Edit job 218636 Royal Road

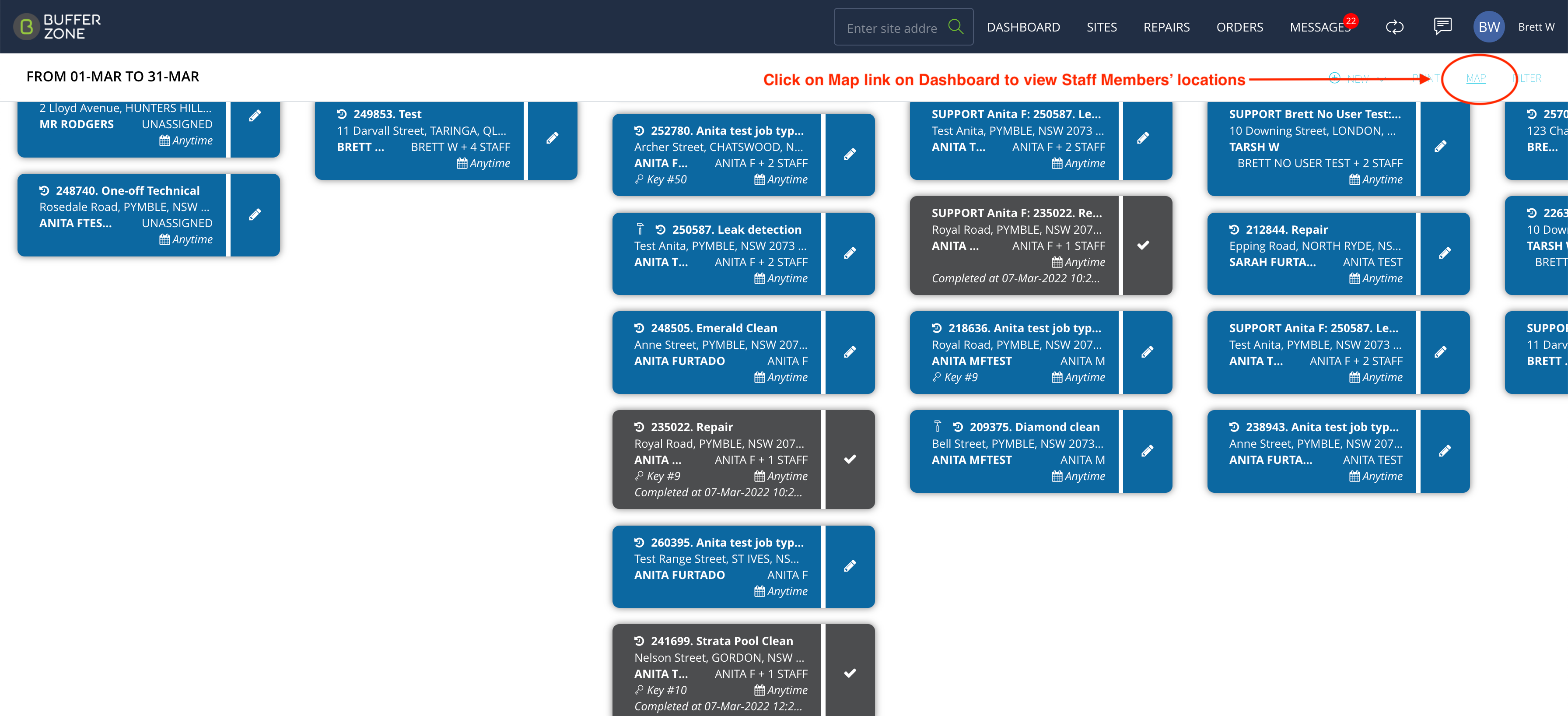1147,352
